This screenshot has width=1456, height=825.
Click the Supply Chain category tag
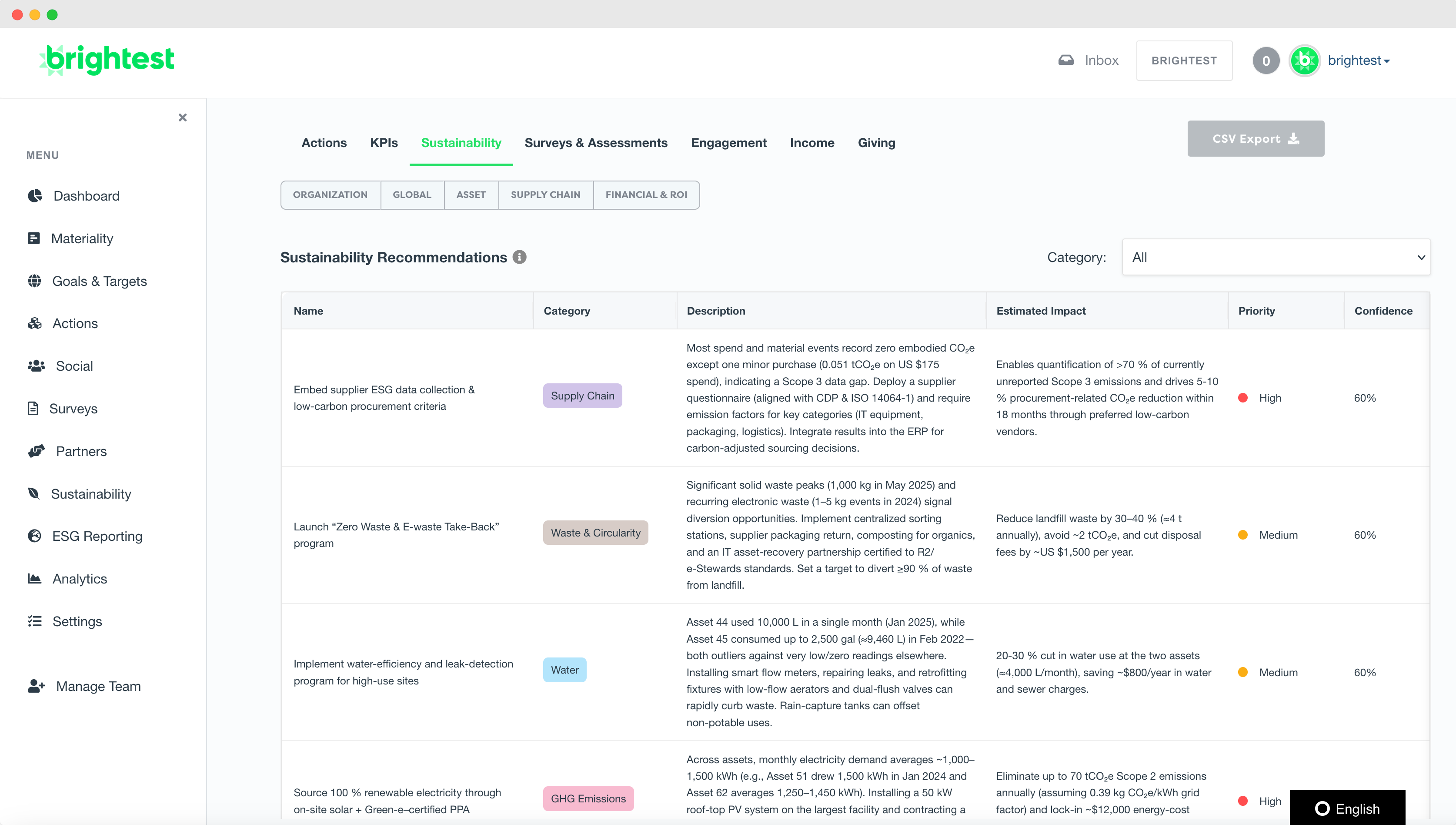tap(582, 396)
